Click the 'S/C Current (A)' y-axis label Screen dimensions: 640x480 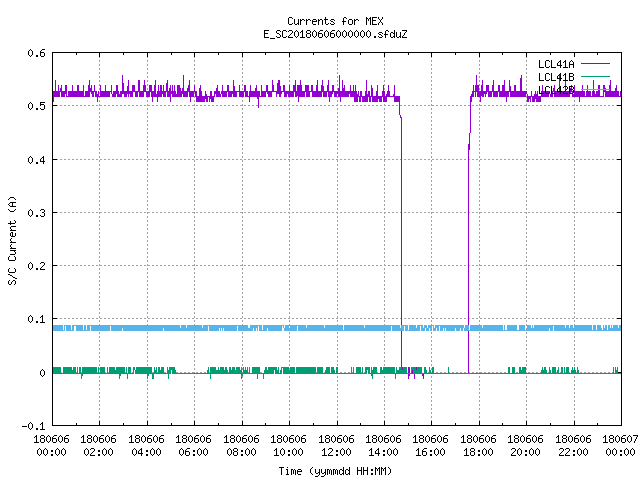(x=13, y=241)
